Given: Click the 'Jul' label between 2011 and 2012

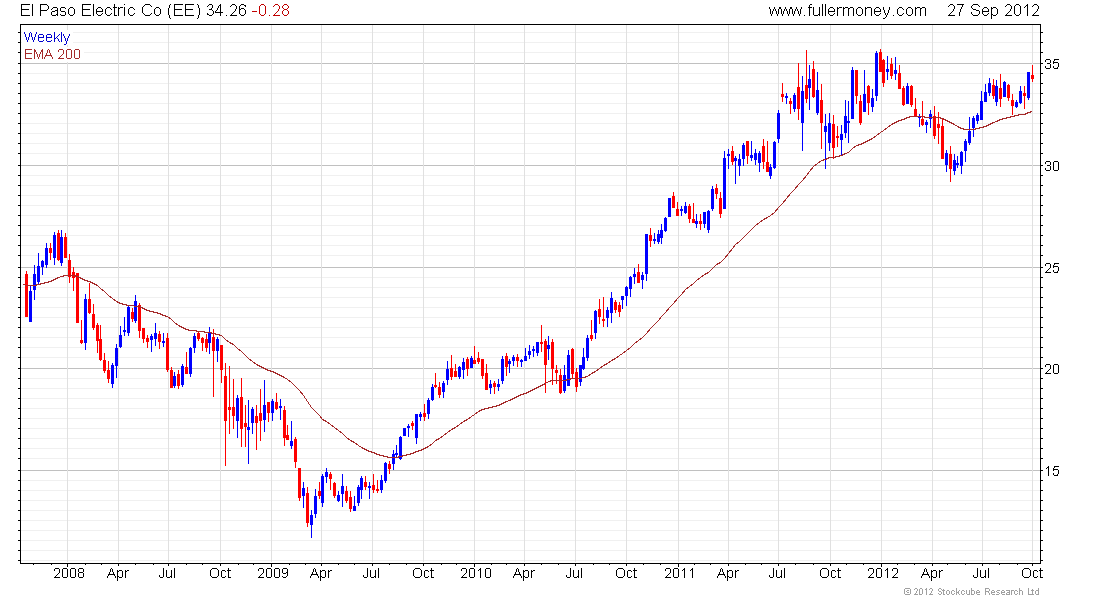Looking at the screenshot, I should click(777, 573).
